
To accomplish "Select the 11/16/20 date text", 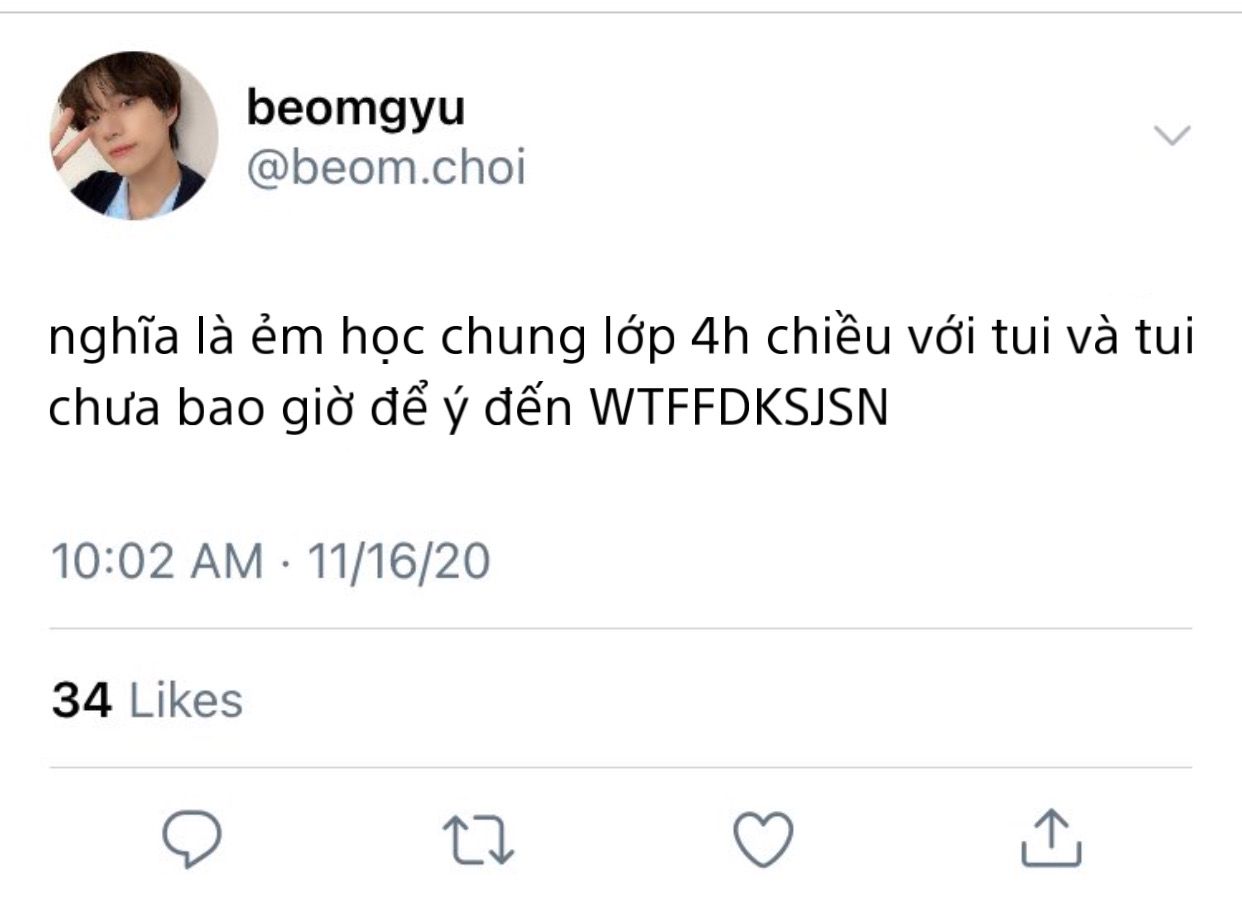I will (399, 561).
